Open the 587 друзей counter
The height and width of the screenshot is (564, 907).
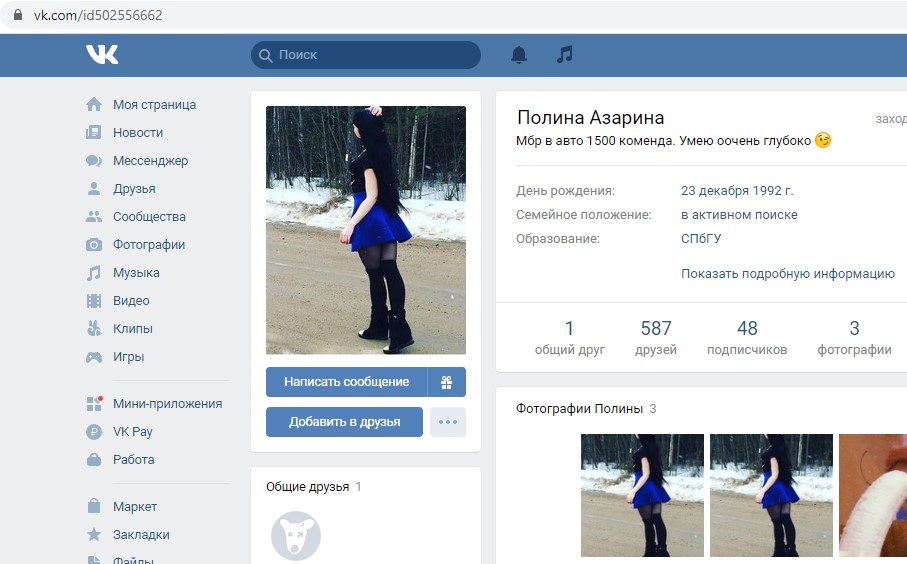click(656, 337)
